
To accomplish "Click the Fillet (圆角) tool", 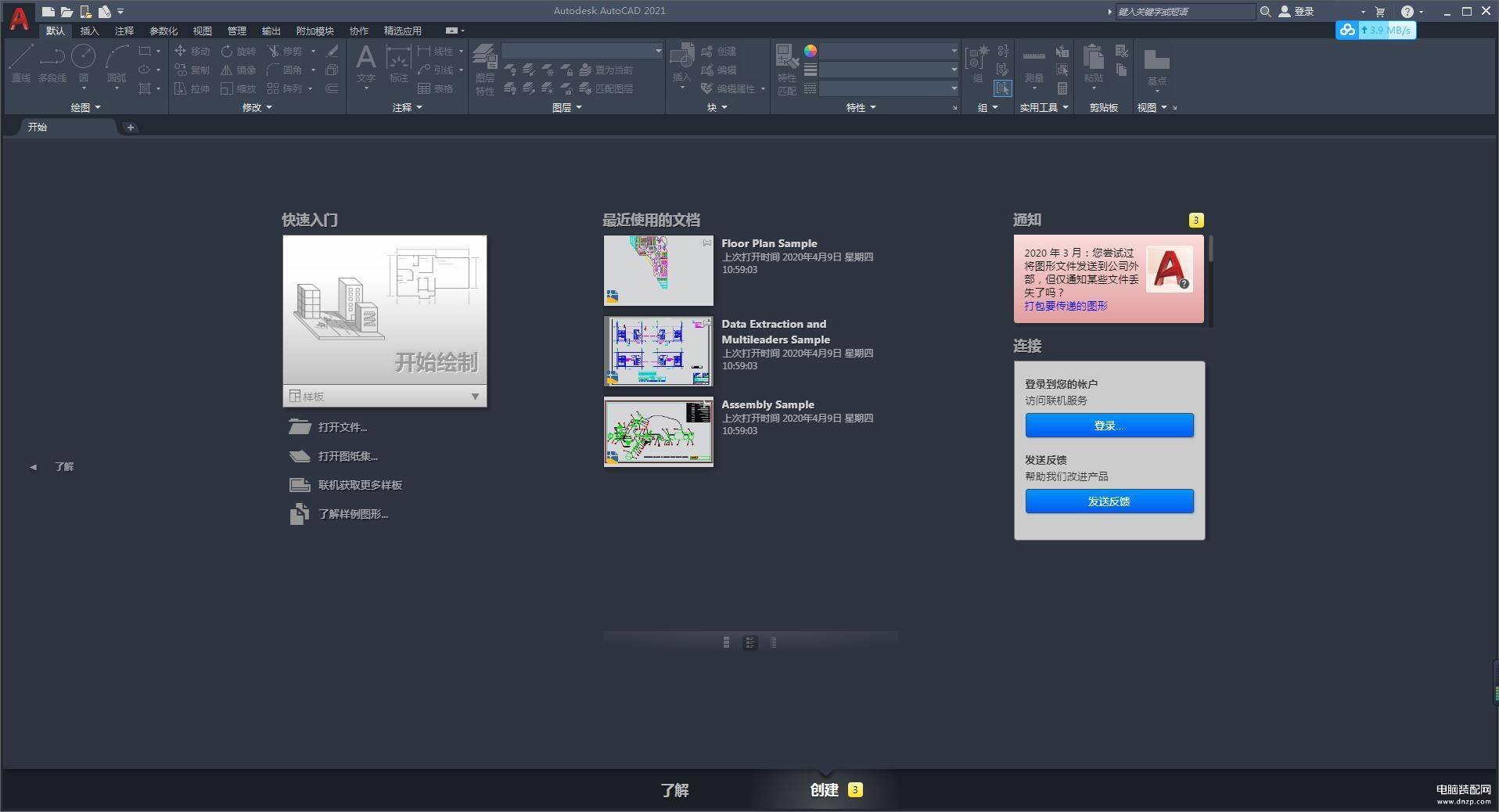I will pos(285,70).
